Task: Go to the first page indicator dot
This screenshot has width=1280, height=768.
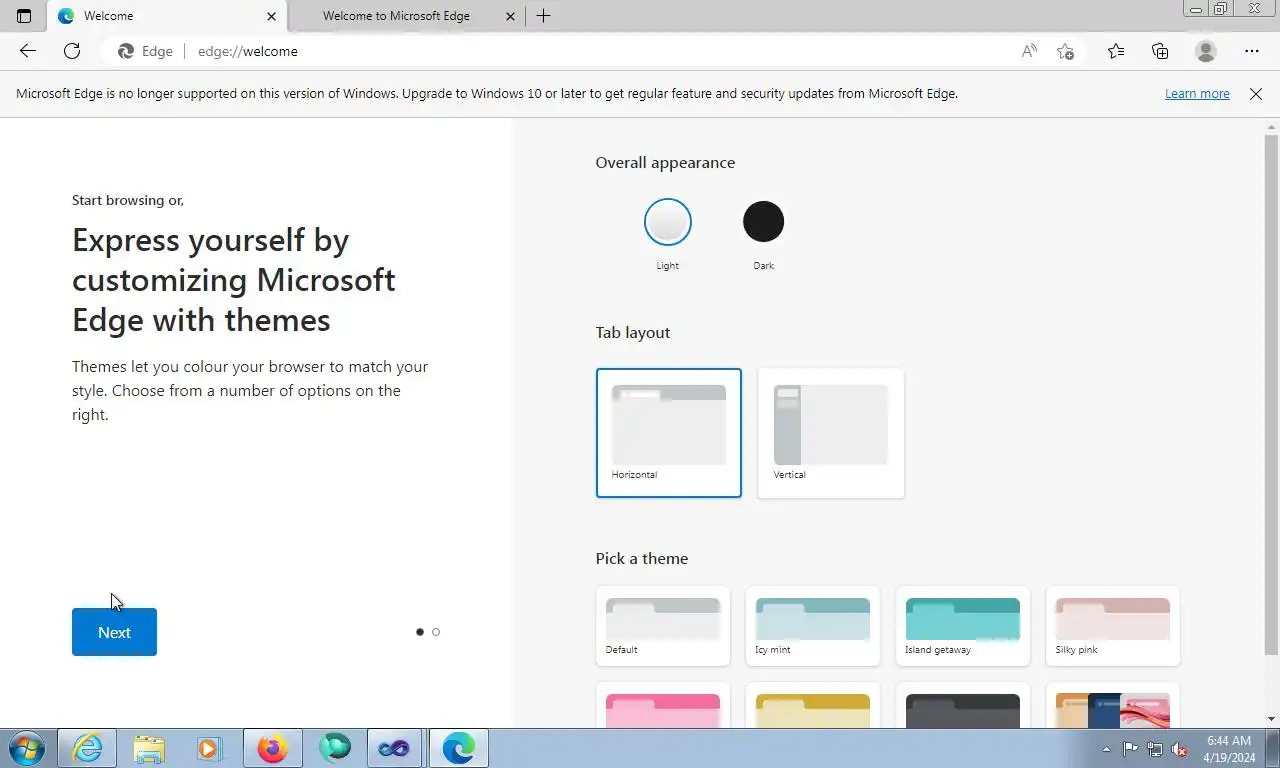Action: (x=420, y=632)
